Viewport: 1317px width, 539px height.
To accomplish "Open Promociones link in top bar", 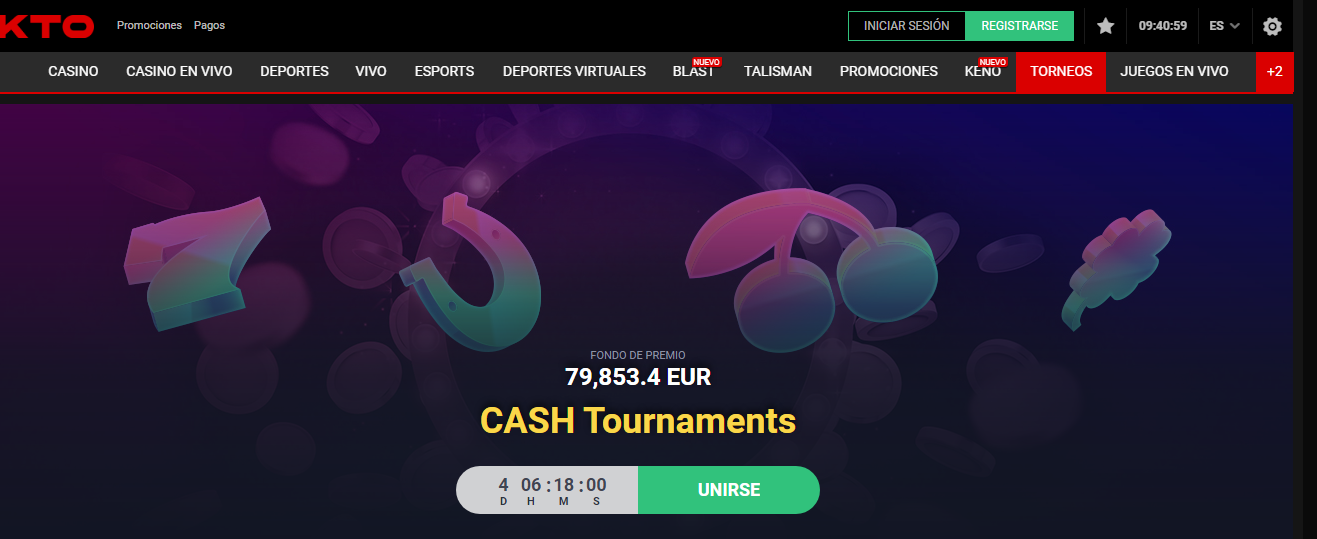I will (x=149, y=26).
